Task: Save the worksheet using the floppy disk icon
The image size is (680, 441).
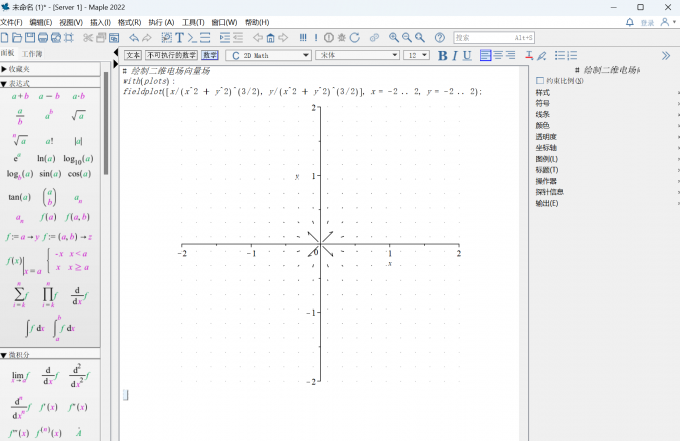Action: click(30, 38)
